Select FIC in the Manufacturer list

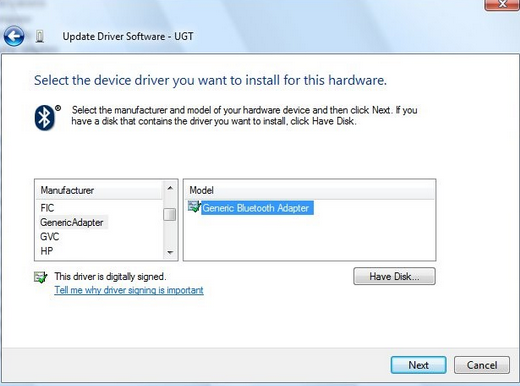tap(47, 208)
